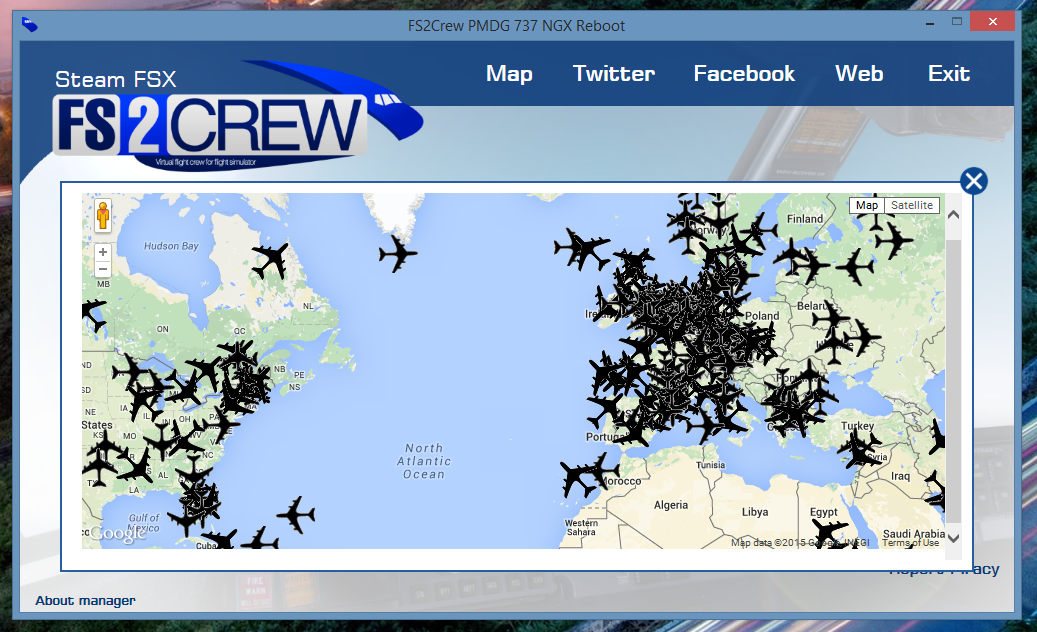Viewport: 1037px width, 632px height.
Task: Click the plane icon east of Hudson Bay
Action: click(270, 260)
